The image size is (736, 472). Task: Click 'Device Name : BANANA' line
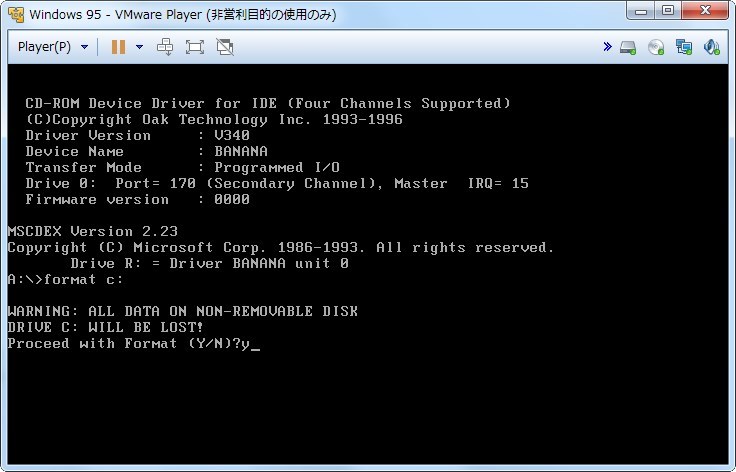point(146,152)
